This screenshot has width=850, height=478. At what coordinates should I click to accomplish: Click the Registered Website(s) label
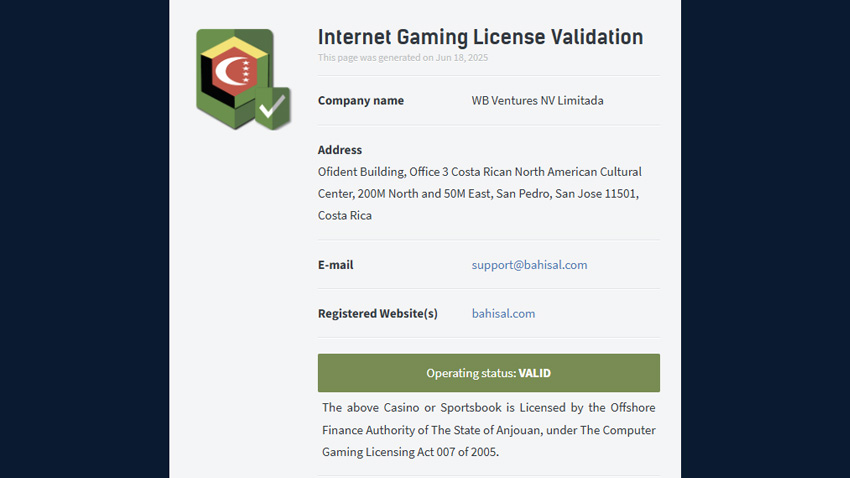tap(377, 313)
